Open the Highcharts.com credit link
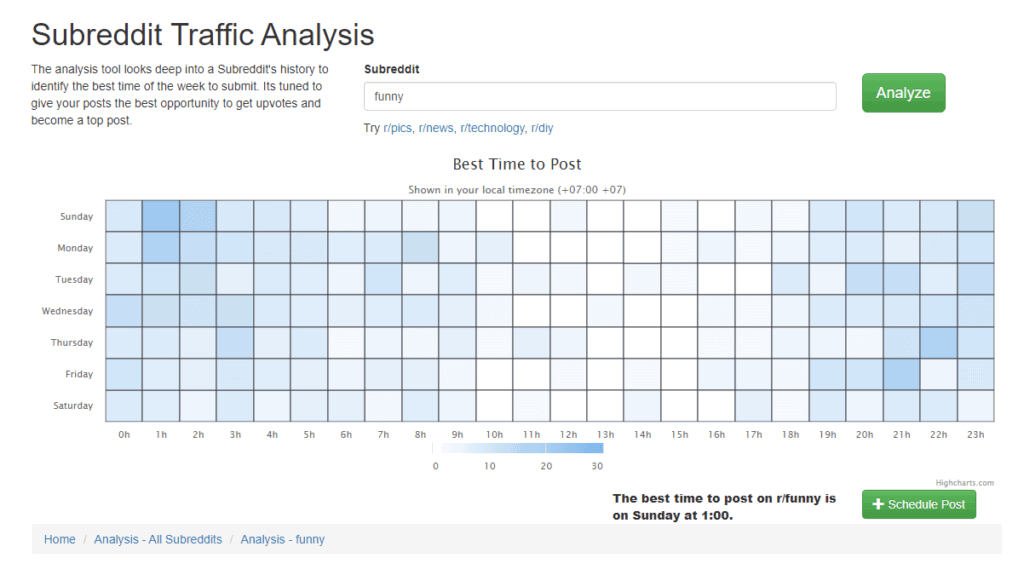Viewport: 1024px width, 575px height. click(965, 483)
